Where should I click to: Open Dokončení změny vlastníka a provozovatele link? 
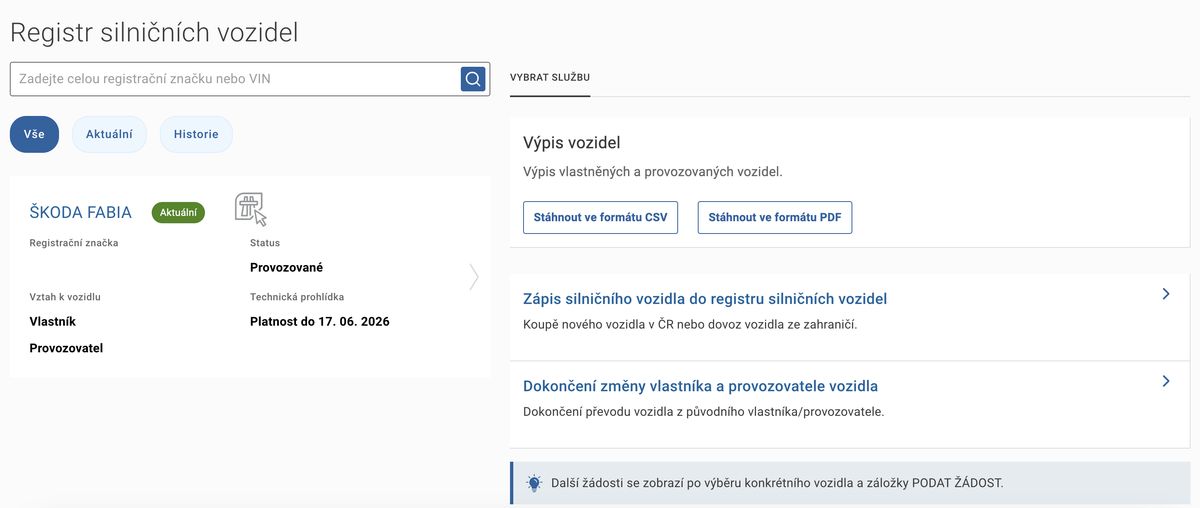(701, 386)
